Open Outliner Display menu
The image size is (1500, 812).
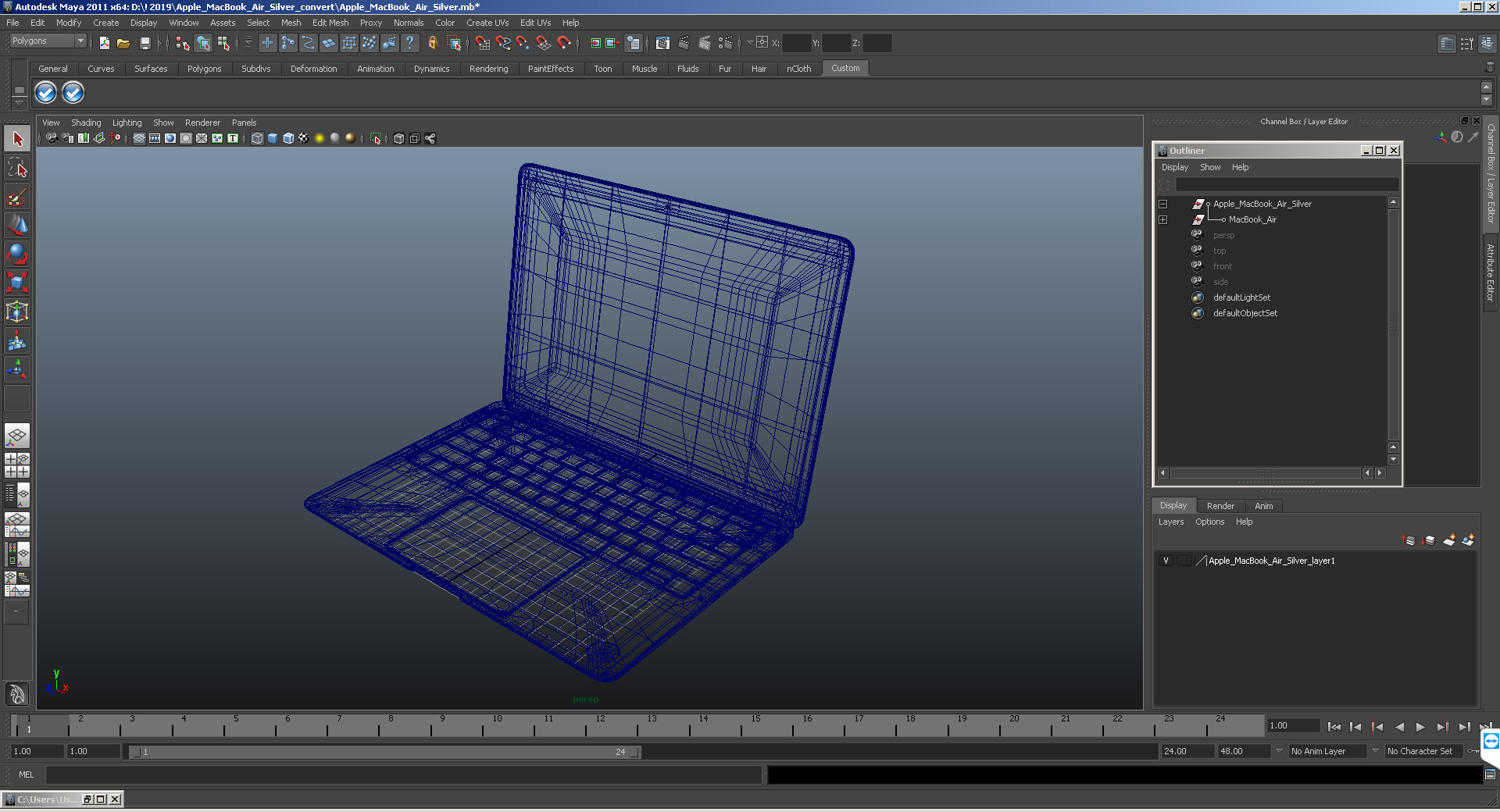click(x=1174, y=167)
